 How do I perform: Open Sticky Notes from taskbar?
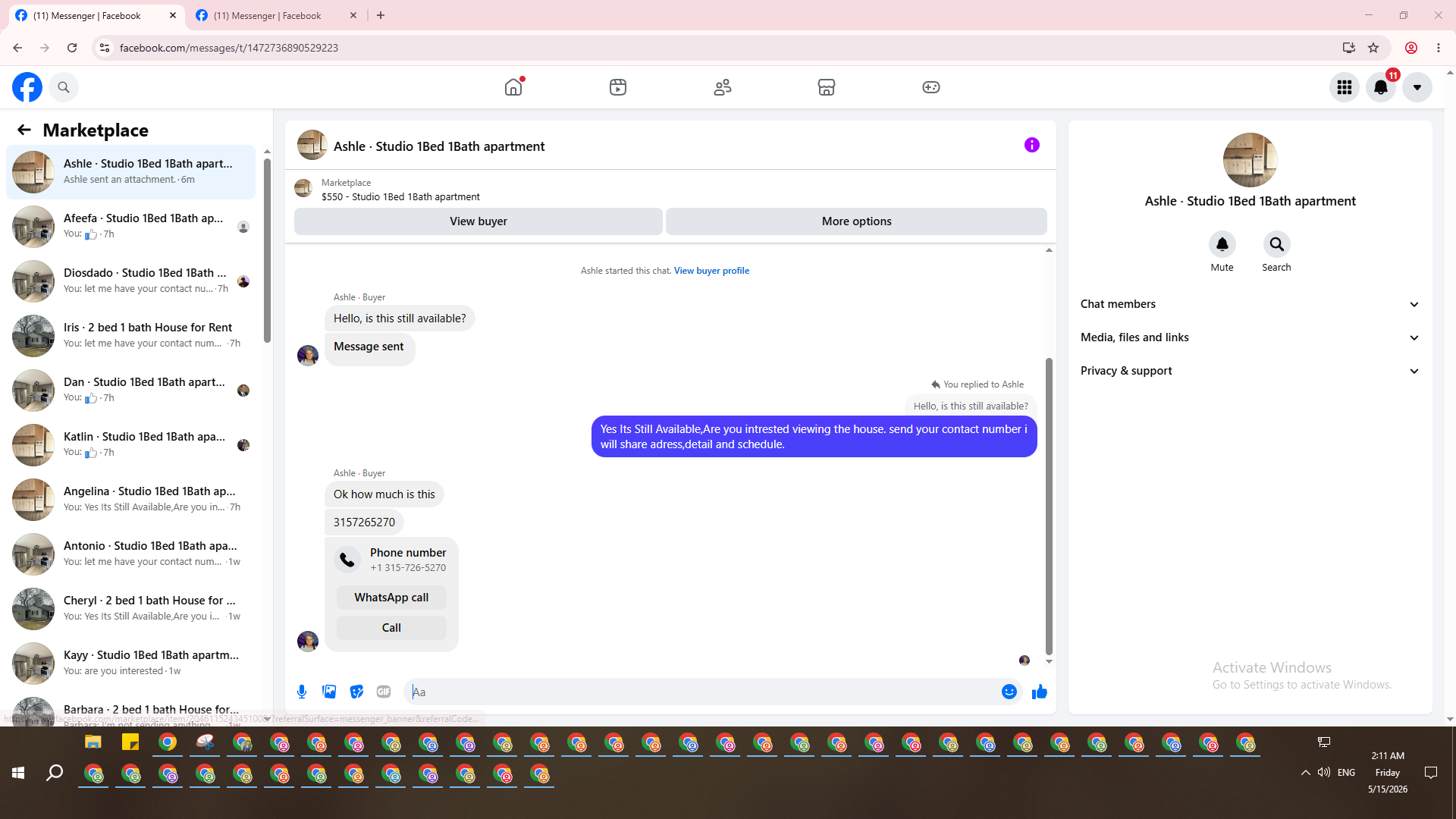130,742
